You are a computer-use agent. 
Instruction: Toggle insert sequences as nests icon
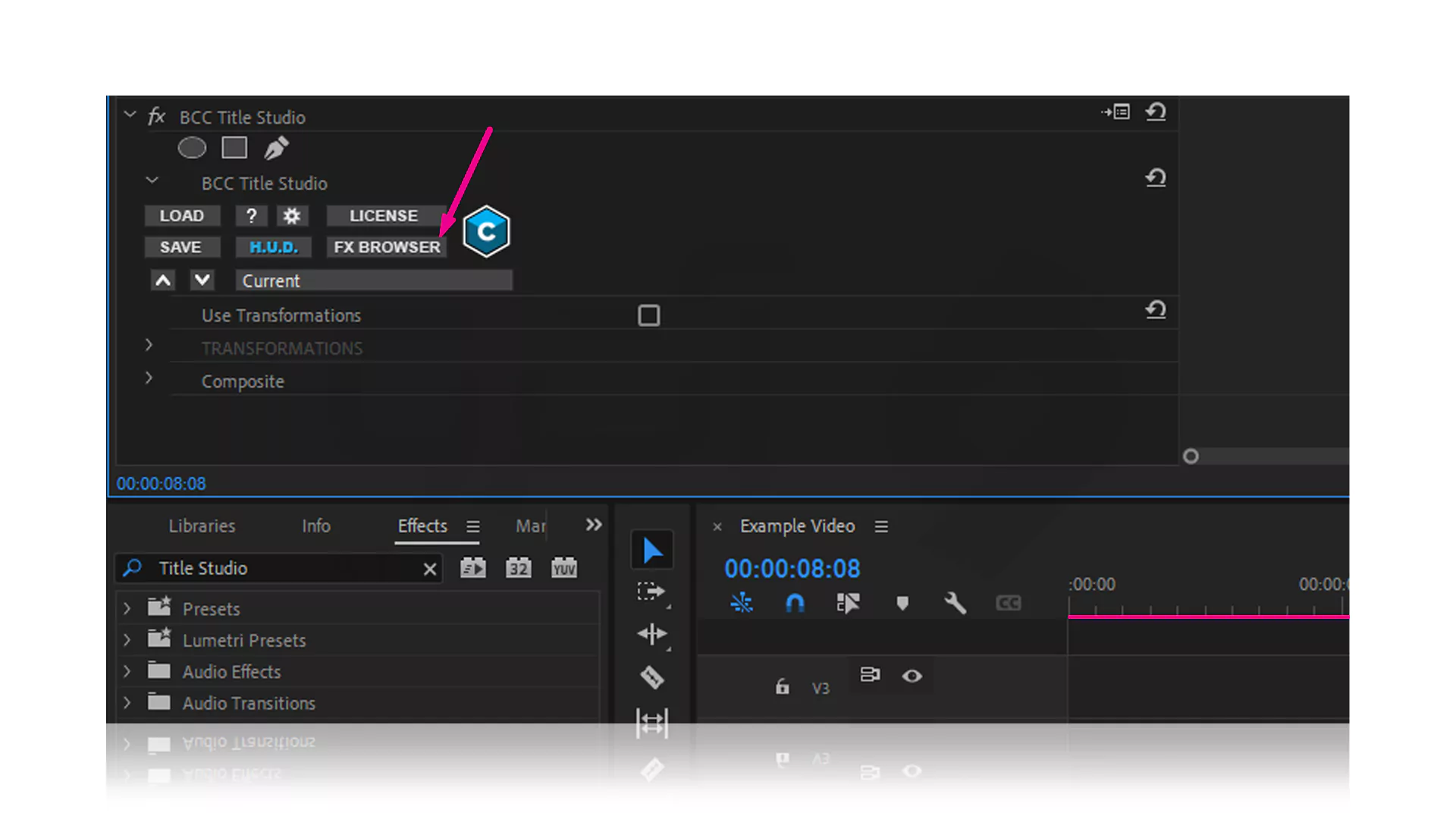point(742,603)
